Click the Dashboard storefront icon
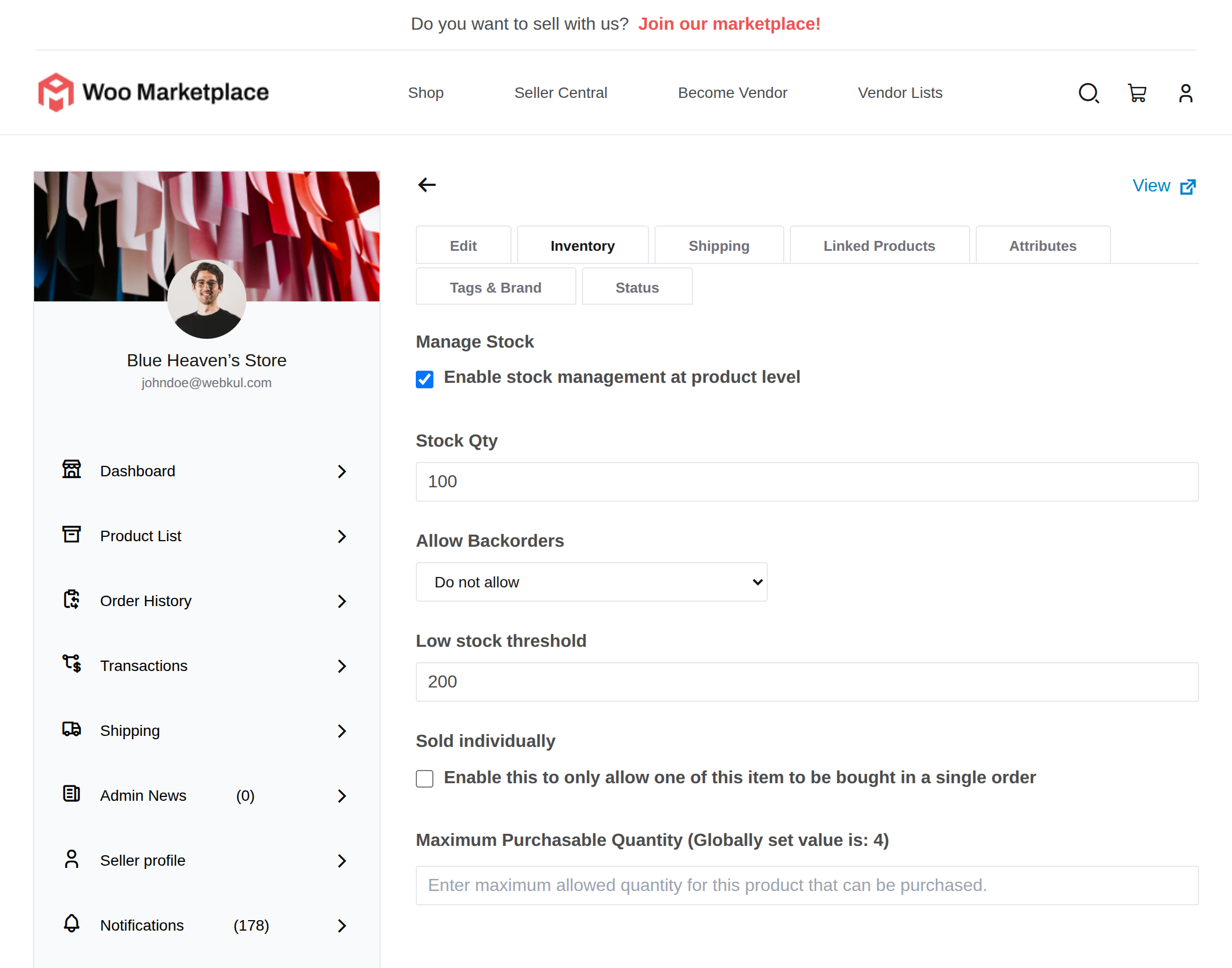The height and width of the screenshot is (968, 1232). (x=71, y=470)
